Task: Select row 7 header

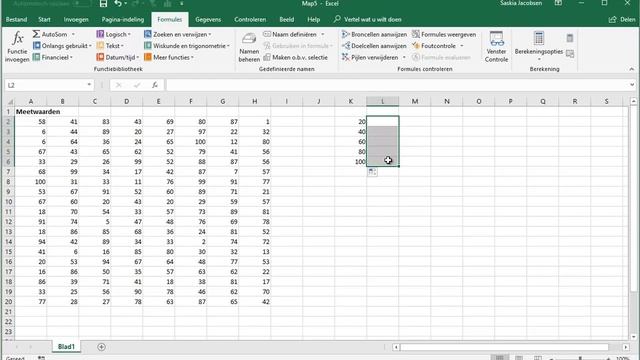Action: (x=8, y=172)
